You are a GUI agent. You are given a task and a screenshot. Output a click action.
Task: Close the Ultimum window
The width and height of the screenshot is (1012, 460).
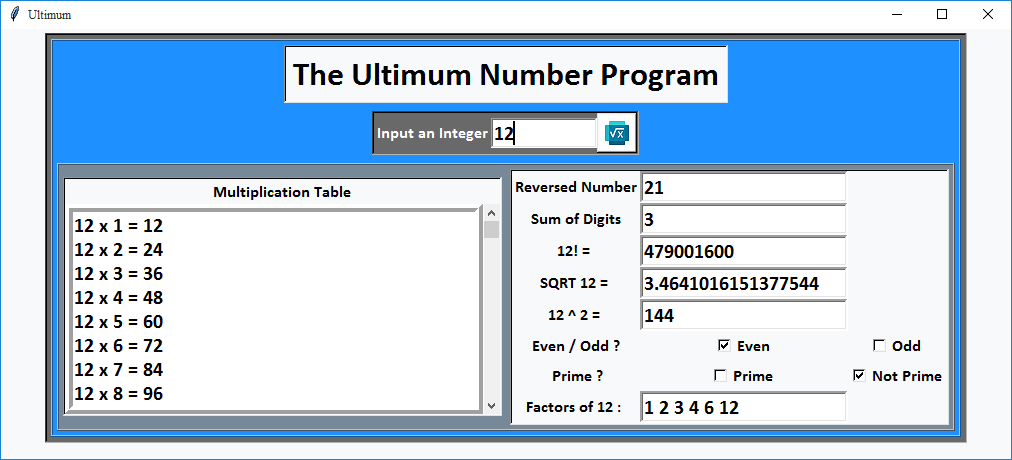[987, 14]
